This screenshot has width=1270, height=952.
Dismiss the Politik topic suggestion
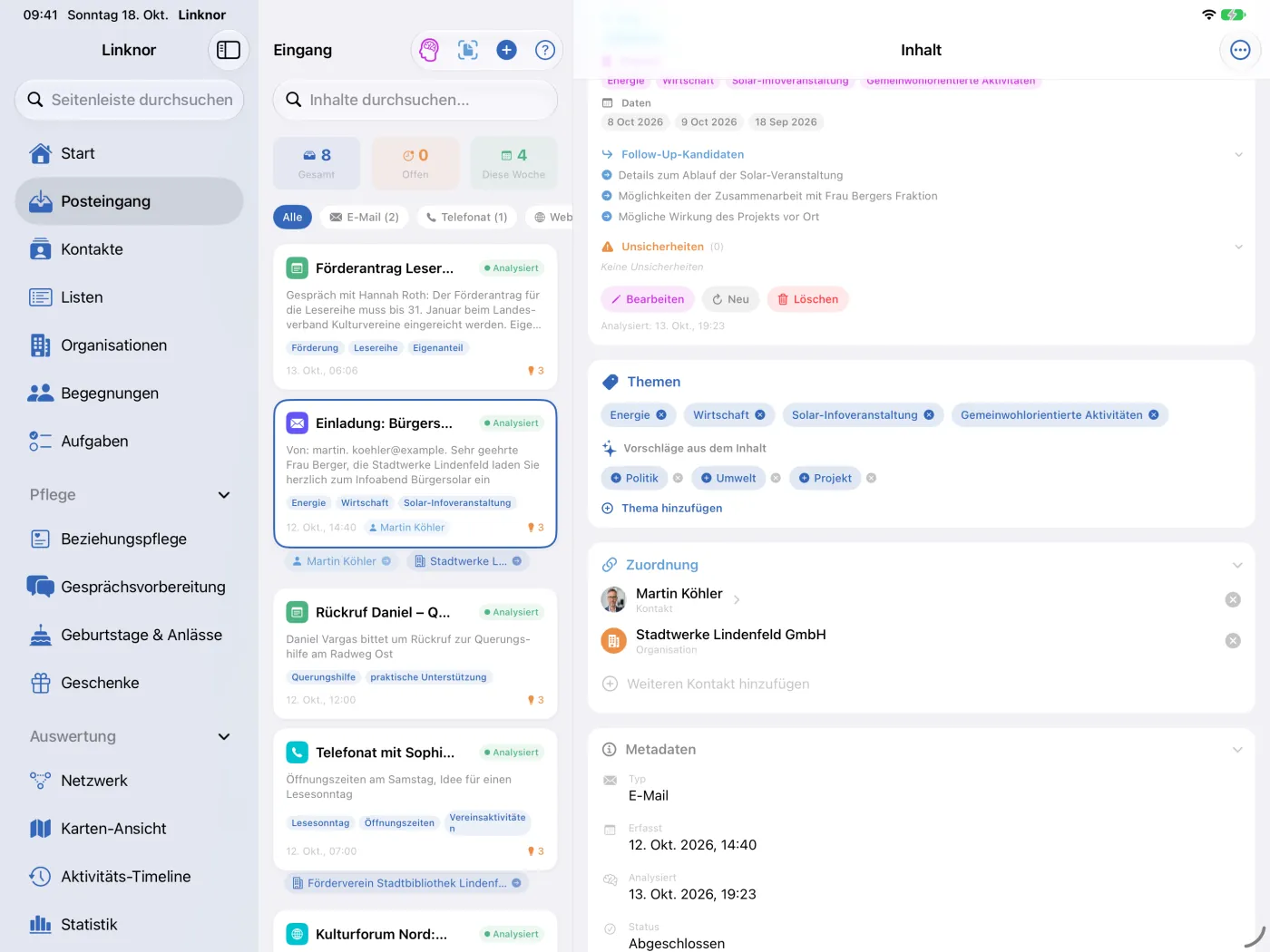click(678, 478)
